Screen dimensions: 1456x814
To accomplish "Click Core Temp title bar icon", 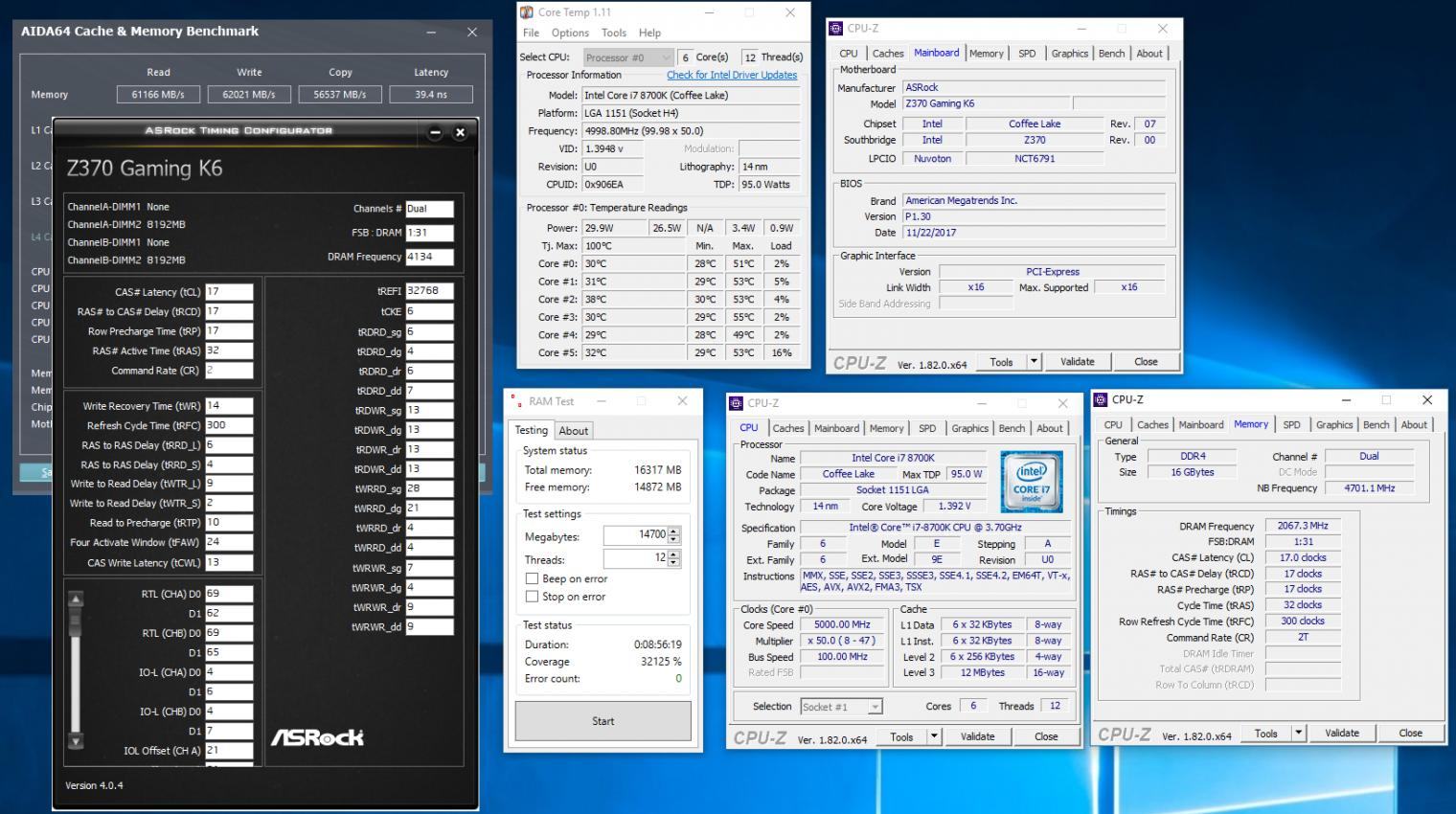I will point(527,12).
